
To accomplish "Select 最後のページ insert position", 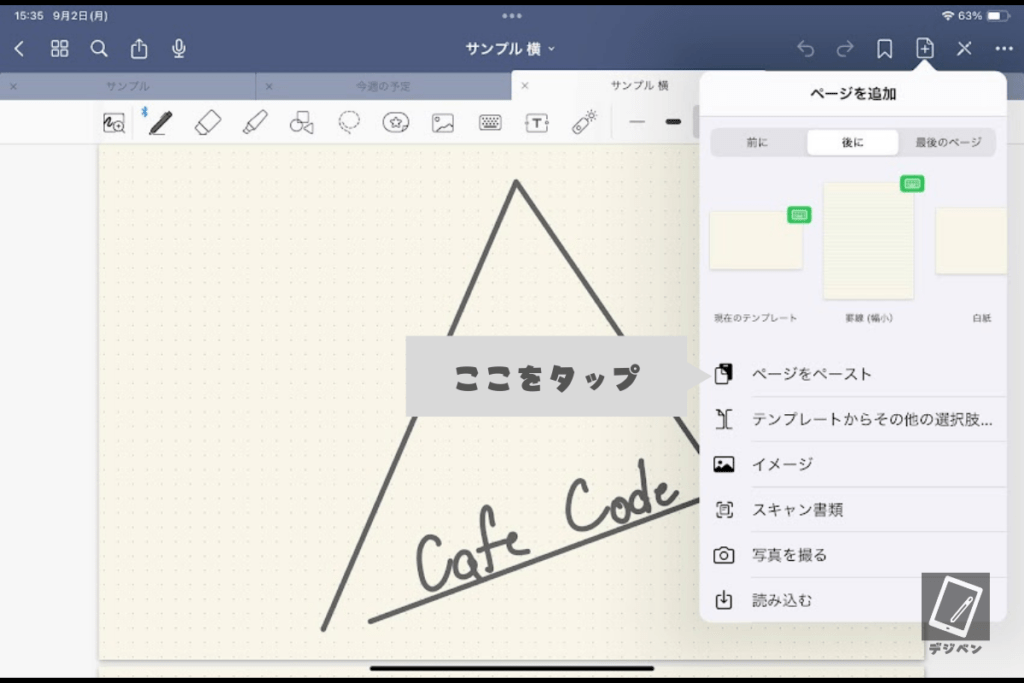I will click(948, 142).
